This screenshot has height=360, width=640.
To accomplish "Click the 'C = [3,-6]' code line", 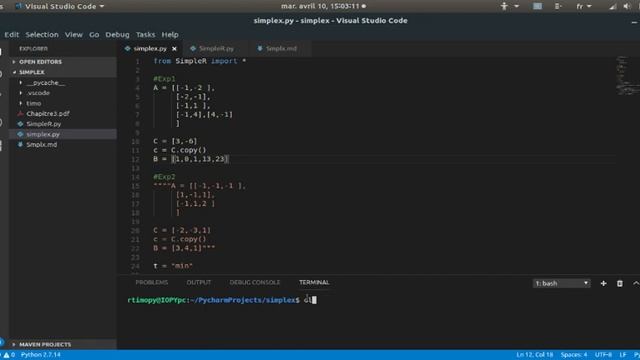I will click(x=175, y=141).
